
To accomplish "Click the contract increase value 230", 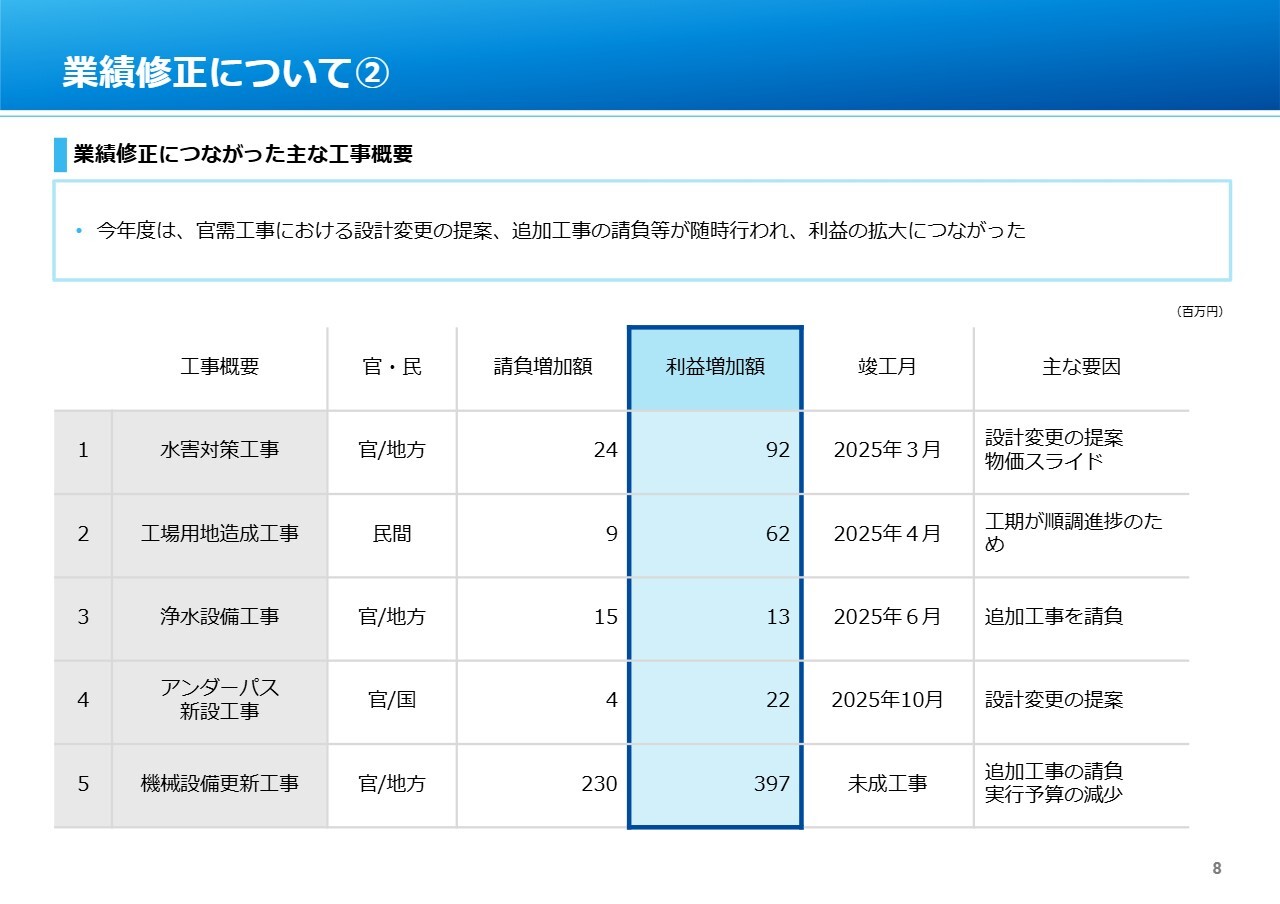I will tap(599, 784).
